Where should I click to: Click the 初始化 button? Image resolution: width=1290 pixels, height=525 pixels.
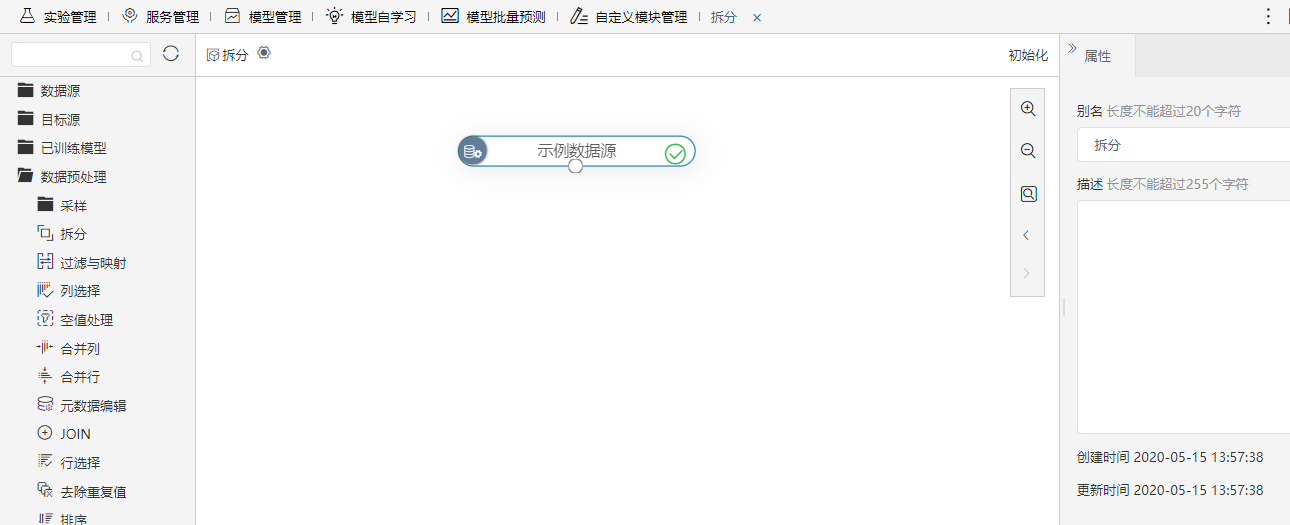pyautogui.click(x=1028, y=55)
